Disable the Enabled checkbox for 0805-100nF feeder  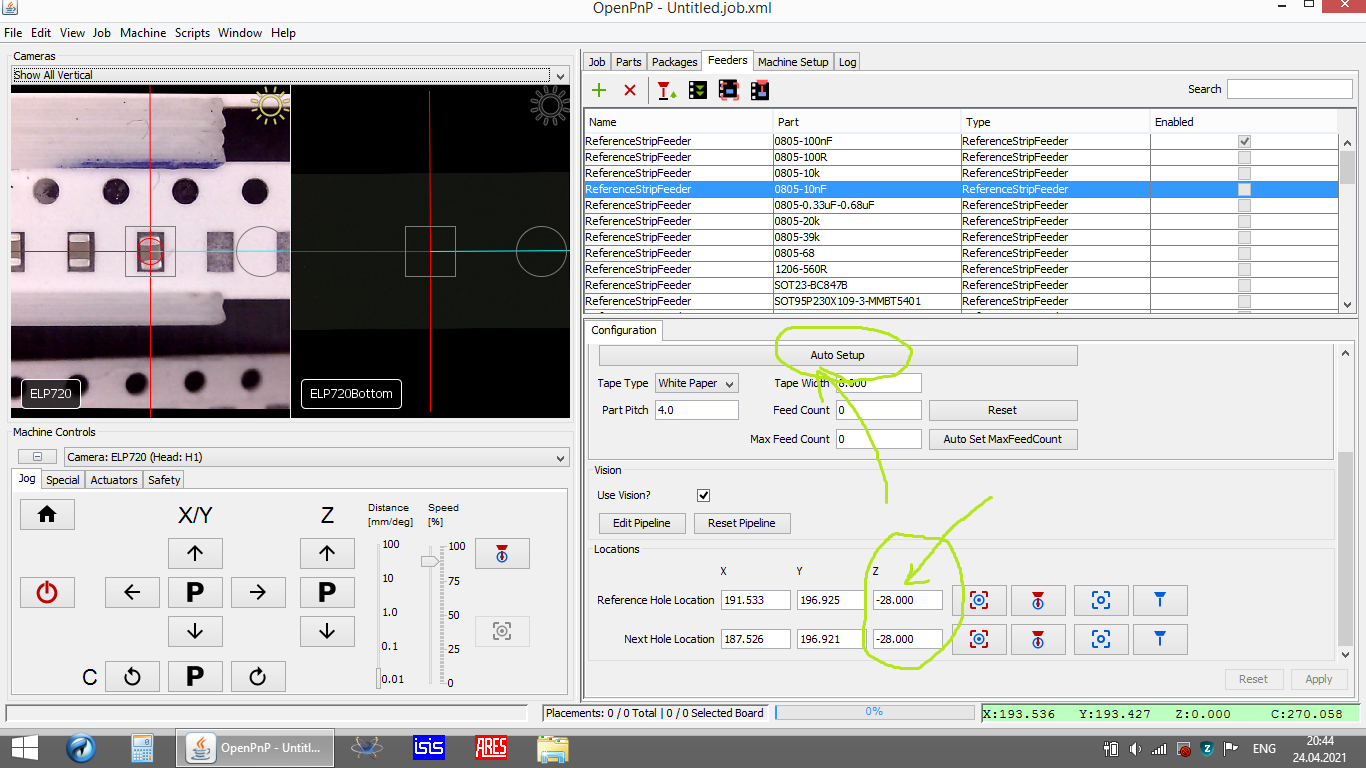(x=1244, y=141)
